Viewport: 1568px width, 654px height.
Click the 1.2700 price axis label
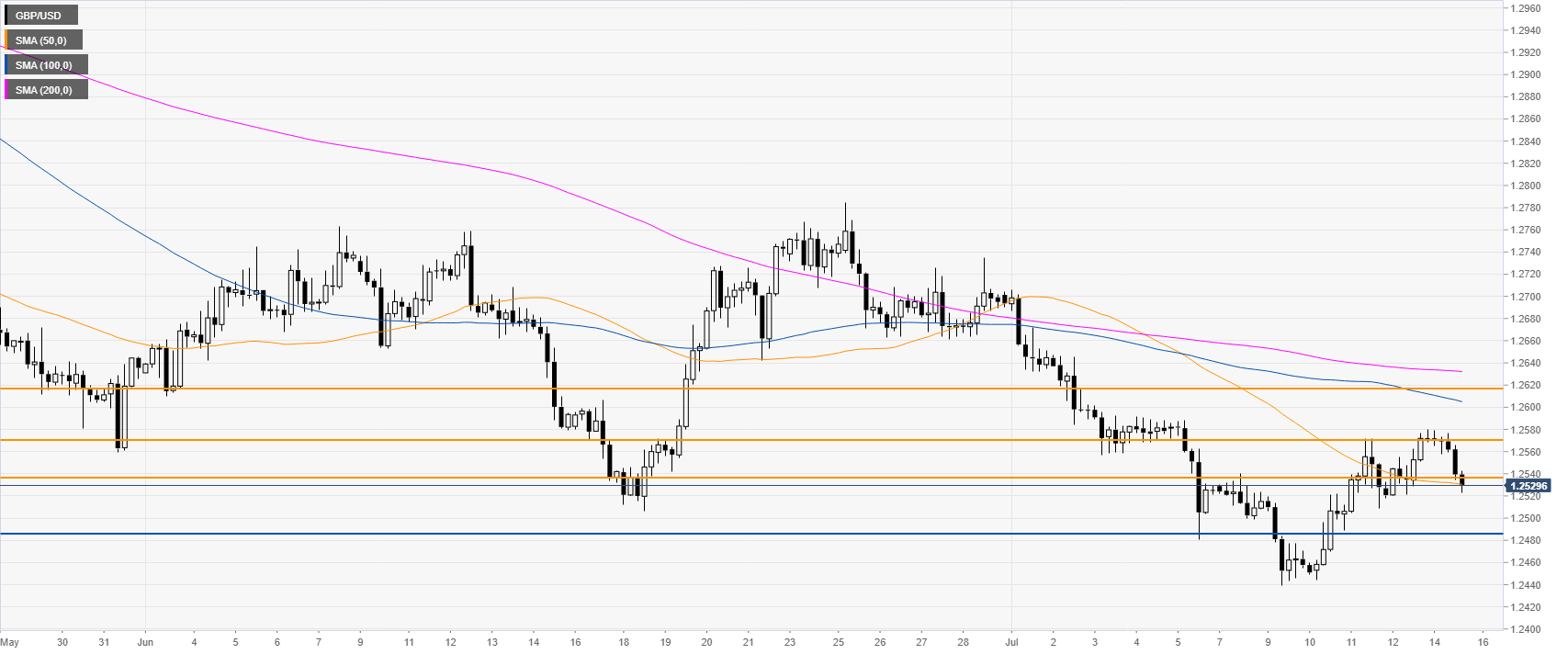point(1527,297)
